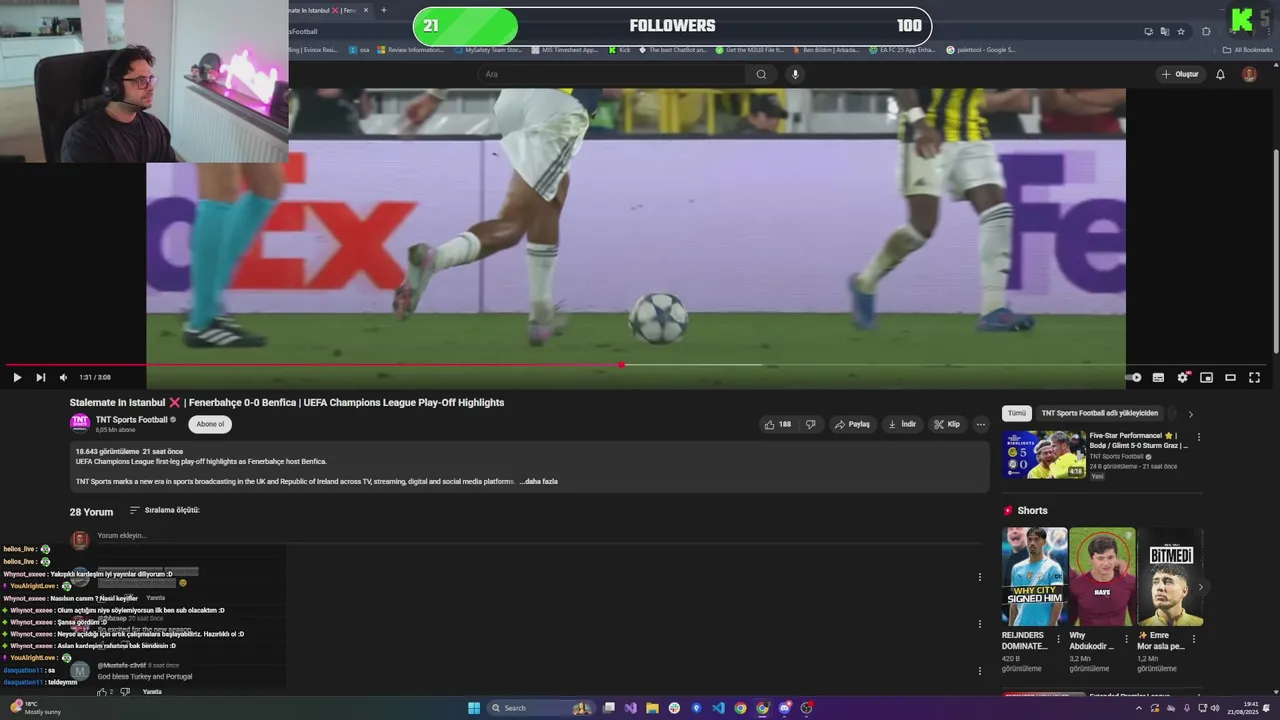Image resolution: width=1280 pixels, height=720 pixels.
Task: Open the Sıralama ölçütü sort dropdown
Action: tap(165, 510)
